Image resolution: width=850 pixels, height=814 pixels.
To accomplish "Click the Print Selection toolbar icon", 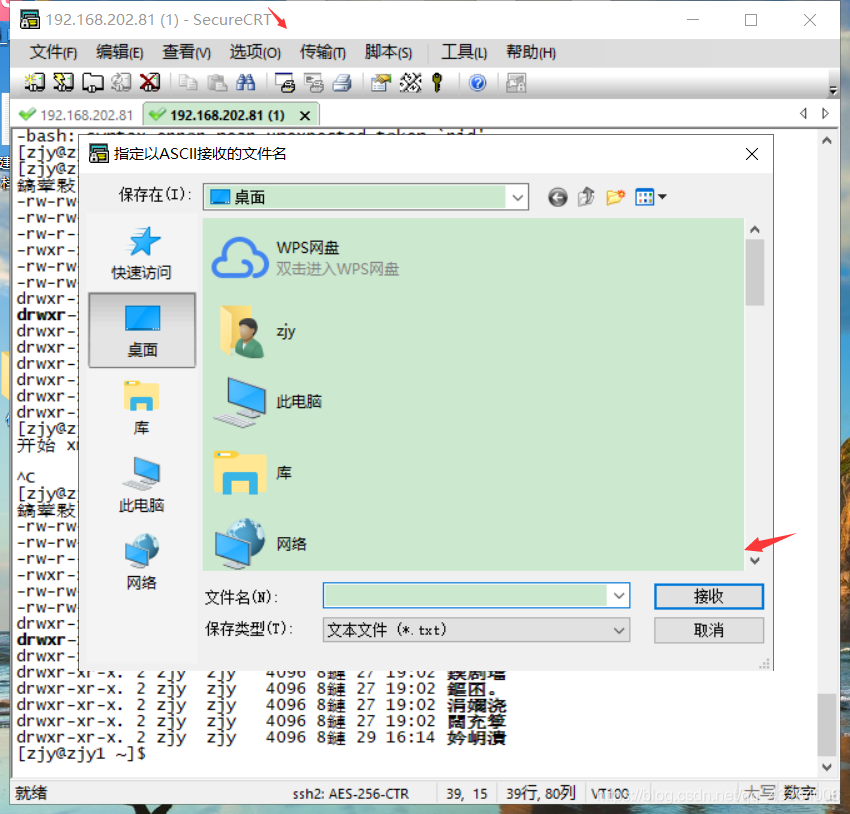I will tap(313, 82).
